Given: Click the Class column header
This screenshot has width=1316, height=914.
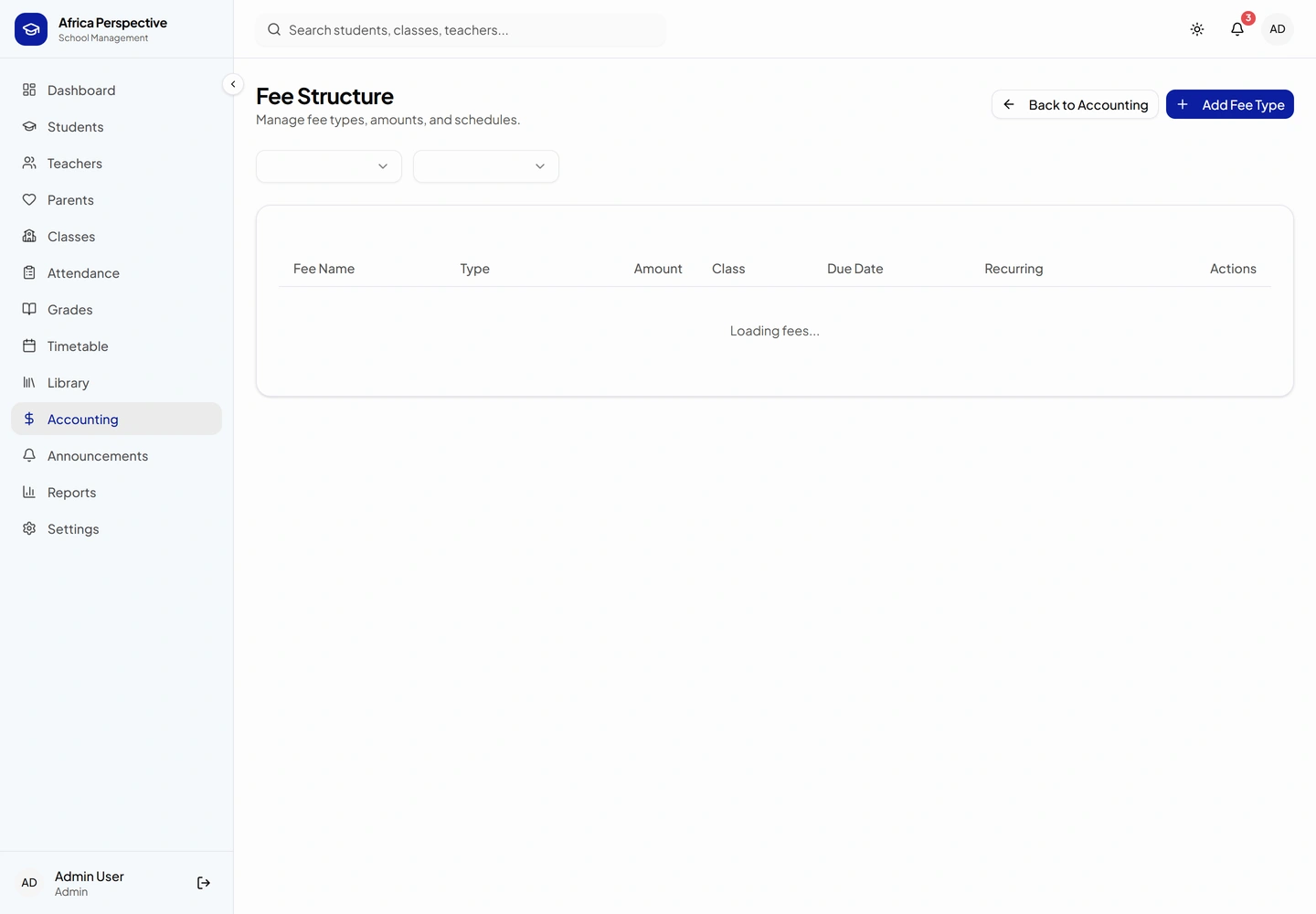Looking at the screenshot, I should (x=728, y=269).
